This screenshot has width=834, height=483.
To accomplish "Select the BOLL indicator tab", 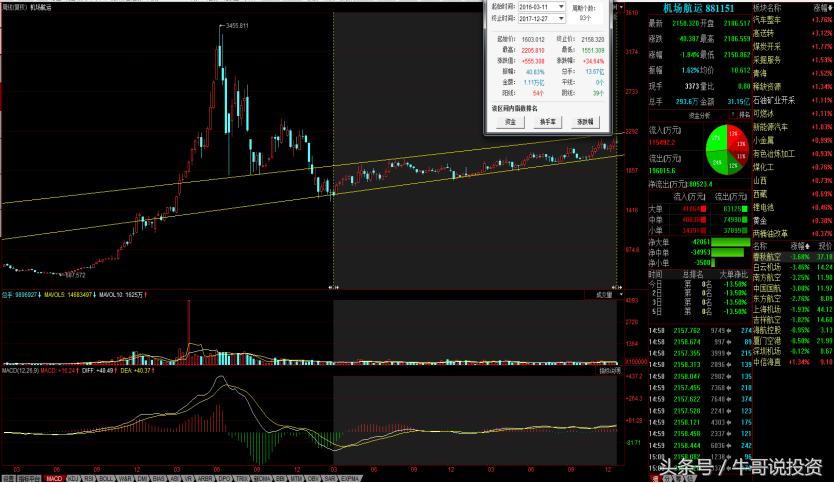I will click(105, 478).
